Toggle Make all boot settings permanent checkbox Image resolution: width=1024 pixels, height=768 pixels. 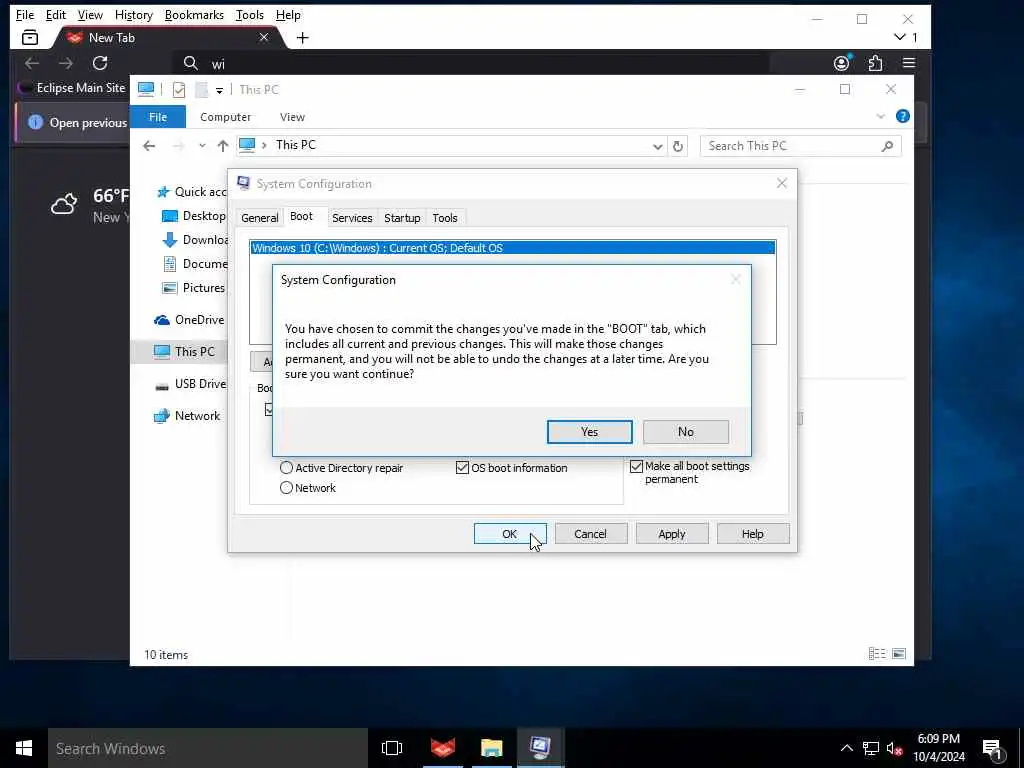coord(636,466)
